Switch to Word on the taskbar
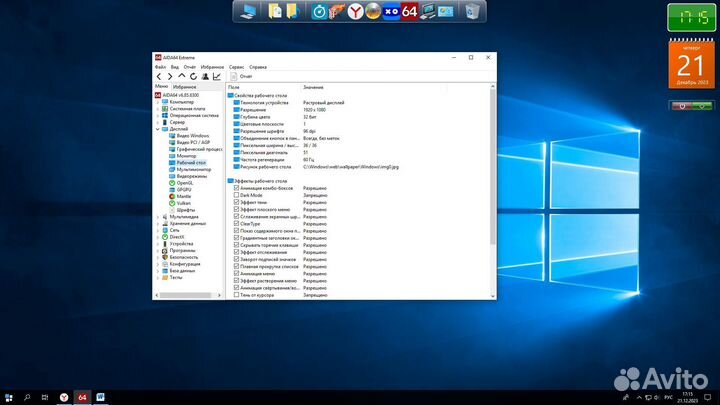Image resolution: width=720 pixels, height=405 pixels. click(x=100, y=398)
